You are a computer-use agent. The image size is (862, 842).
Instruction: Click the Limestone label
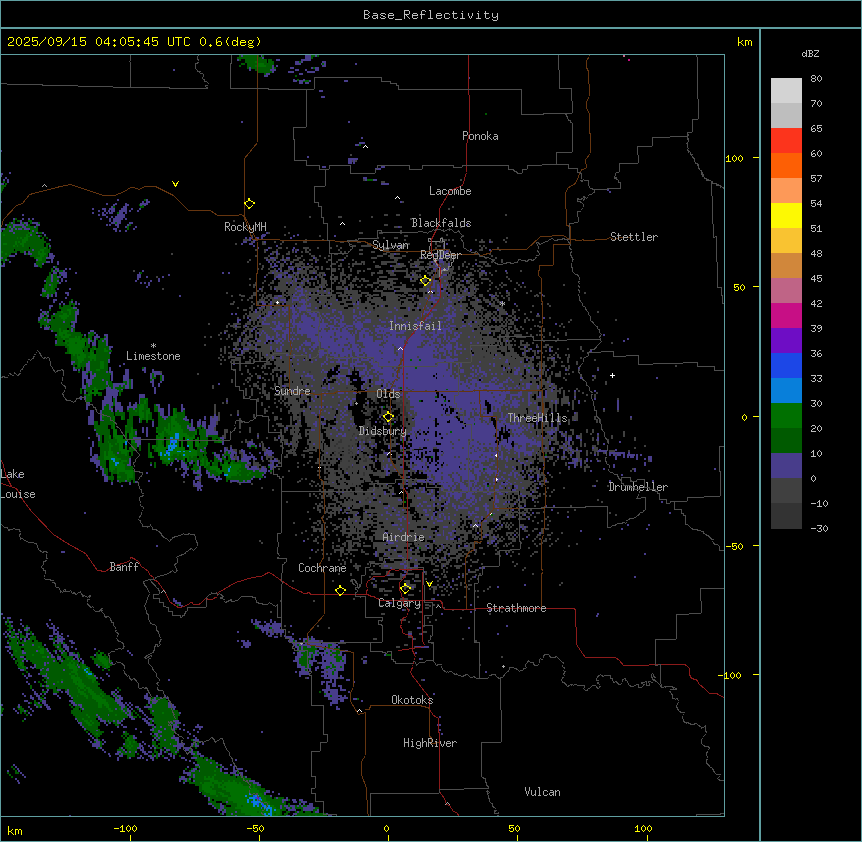click(153, 356)
